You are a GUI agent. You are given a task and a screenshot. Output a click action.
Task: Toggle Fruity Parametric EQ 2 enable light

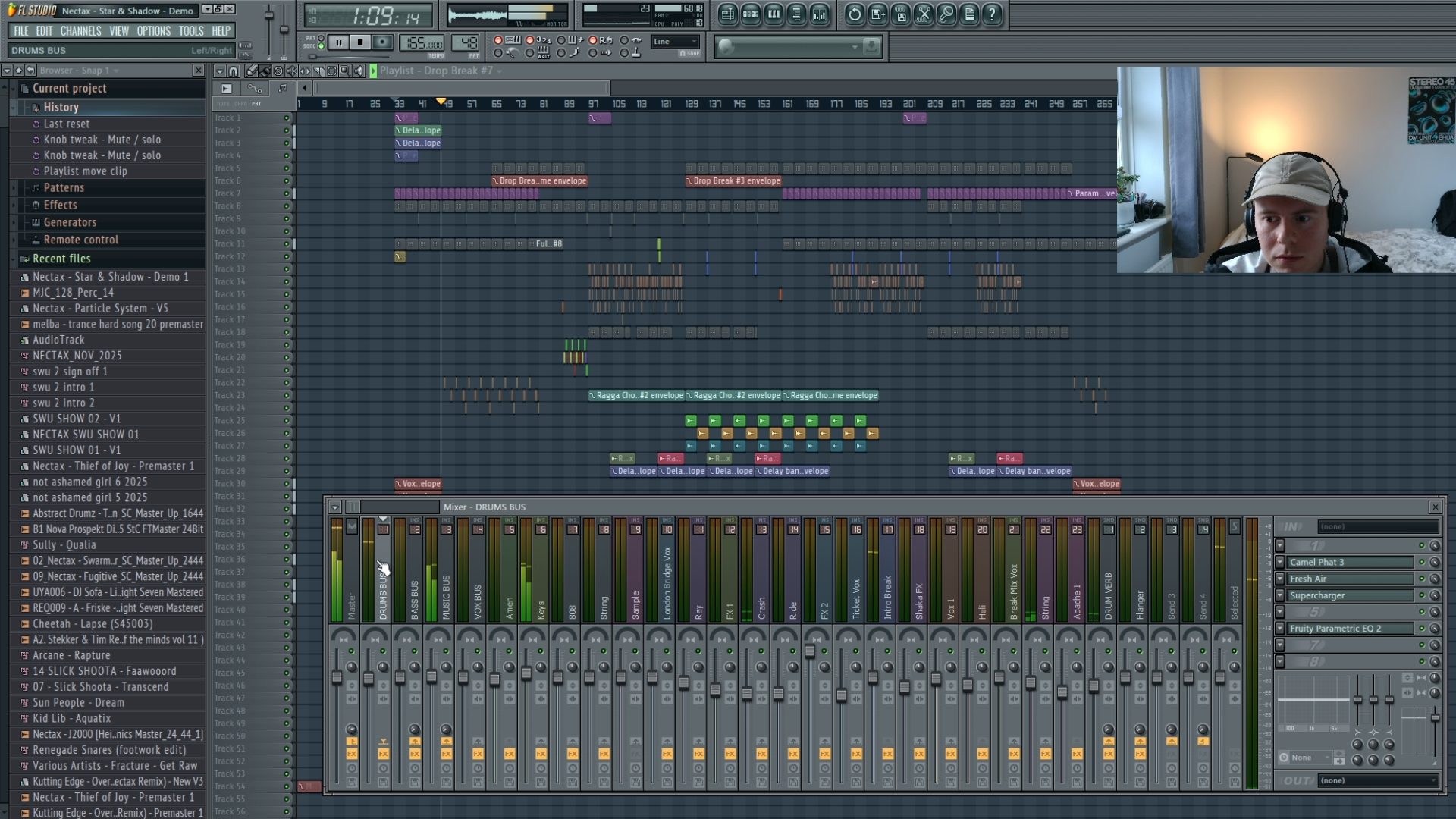tap(1421, 628)
